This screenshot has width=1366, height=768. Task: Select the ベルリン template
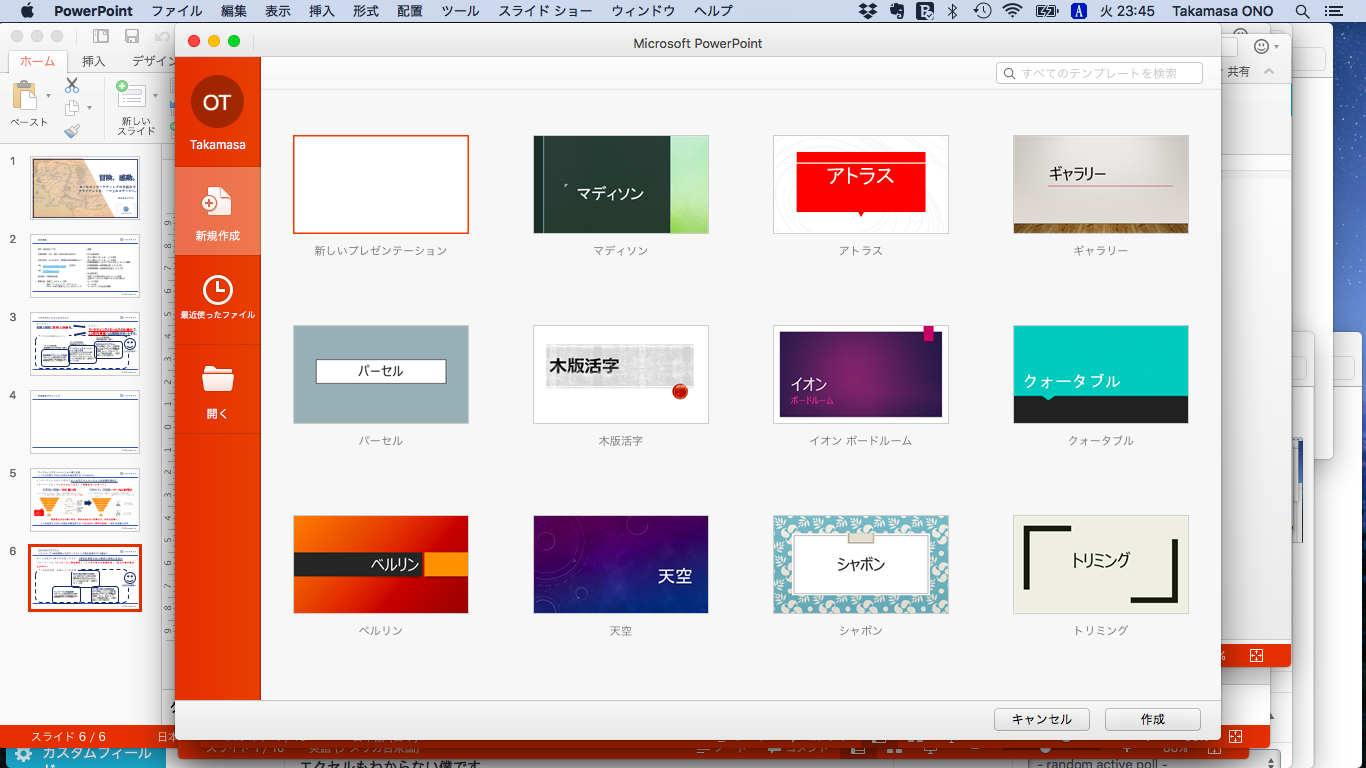click(x=381, y=564)
